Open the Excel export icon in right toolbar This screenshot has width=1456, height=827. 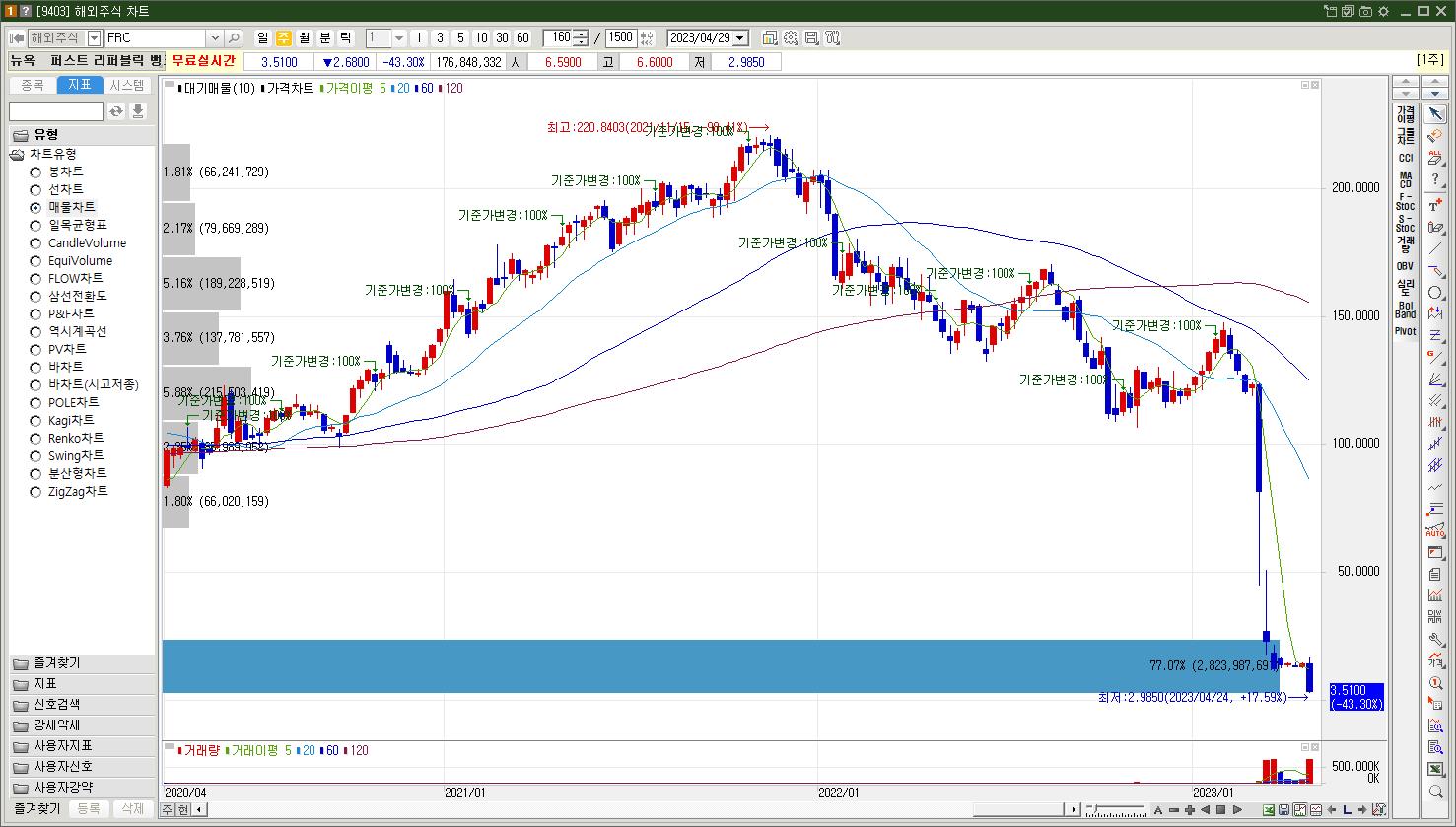[x=1435, y=770]
